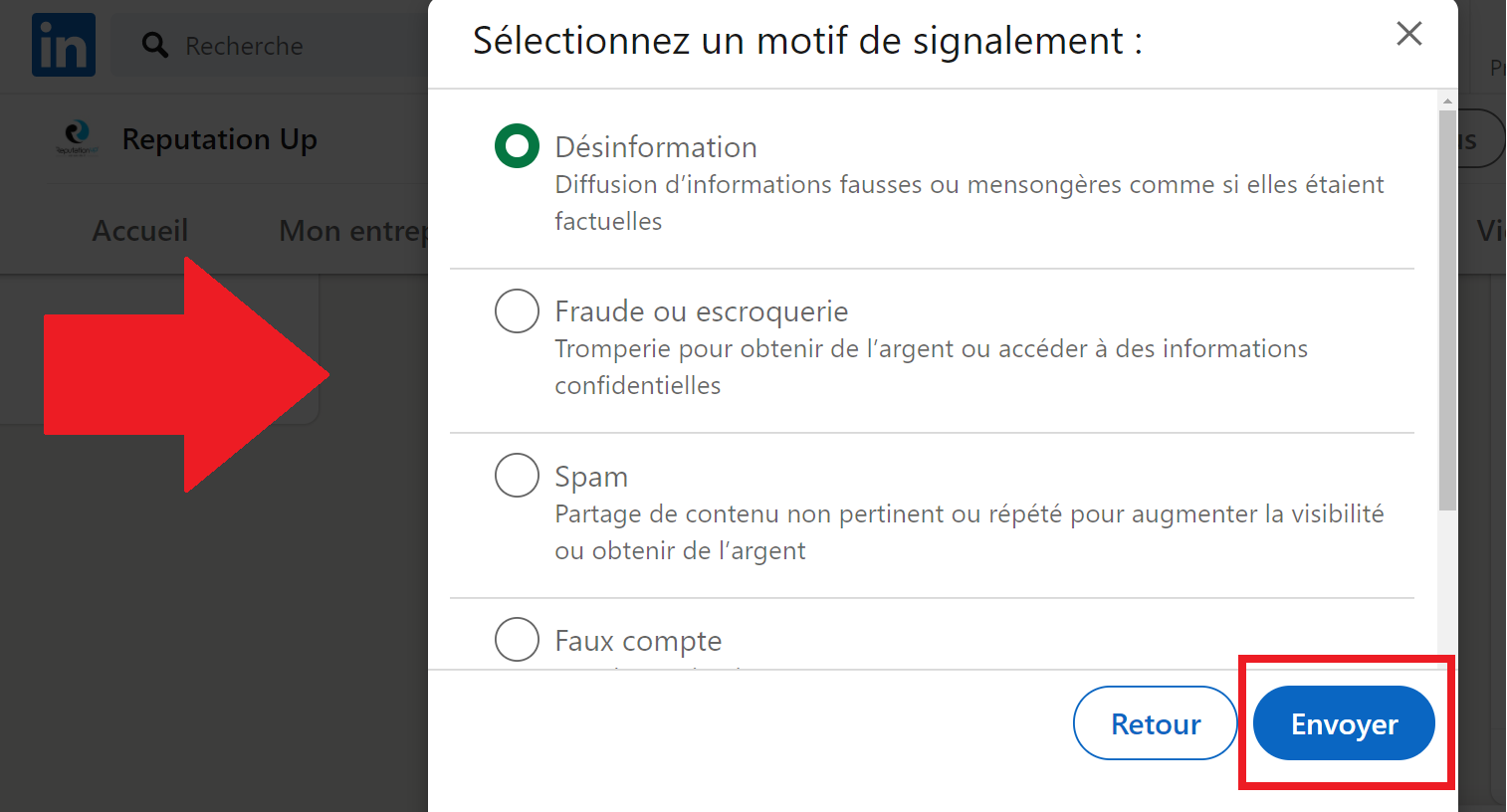
Task: Click the Reputation Up page name
Action: tap(219, 139)
